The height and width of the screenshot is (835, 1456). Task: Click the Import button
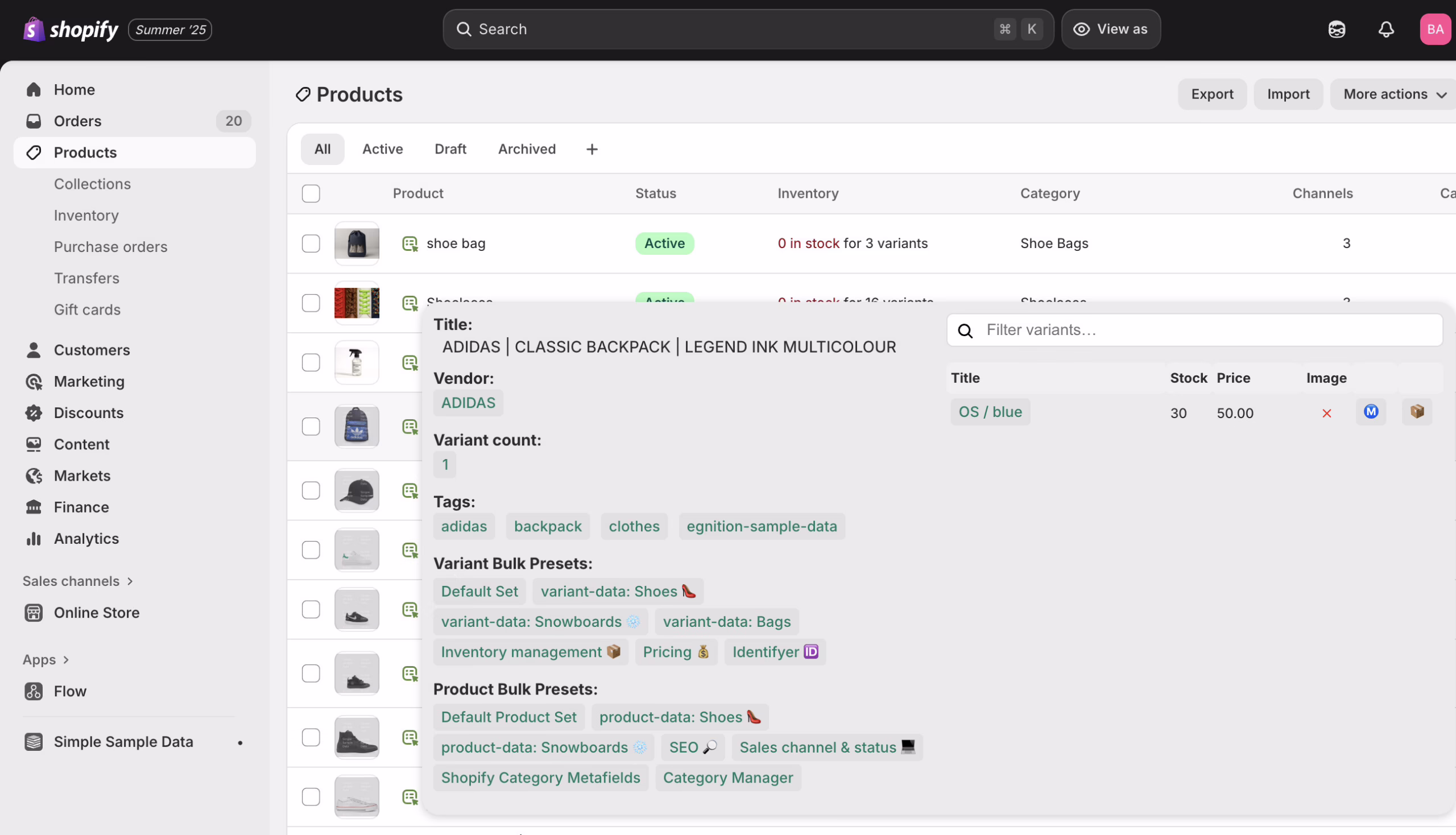click(1288, 94)
